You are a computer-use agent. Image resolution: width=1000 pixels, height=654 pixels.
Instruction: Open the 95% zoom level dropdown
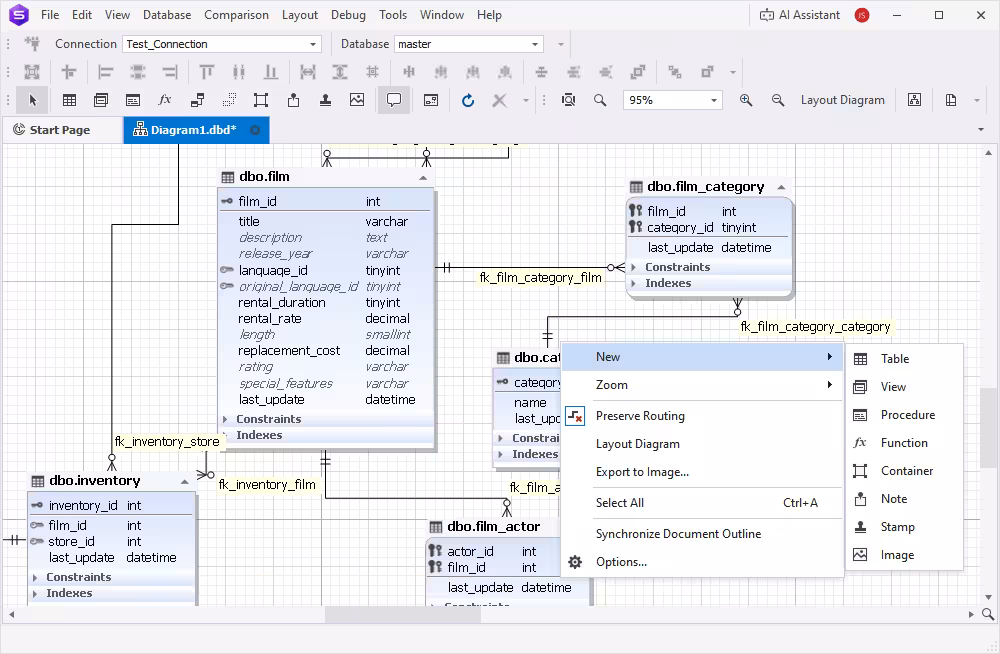pos(714,100)
